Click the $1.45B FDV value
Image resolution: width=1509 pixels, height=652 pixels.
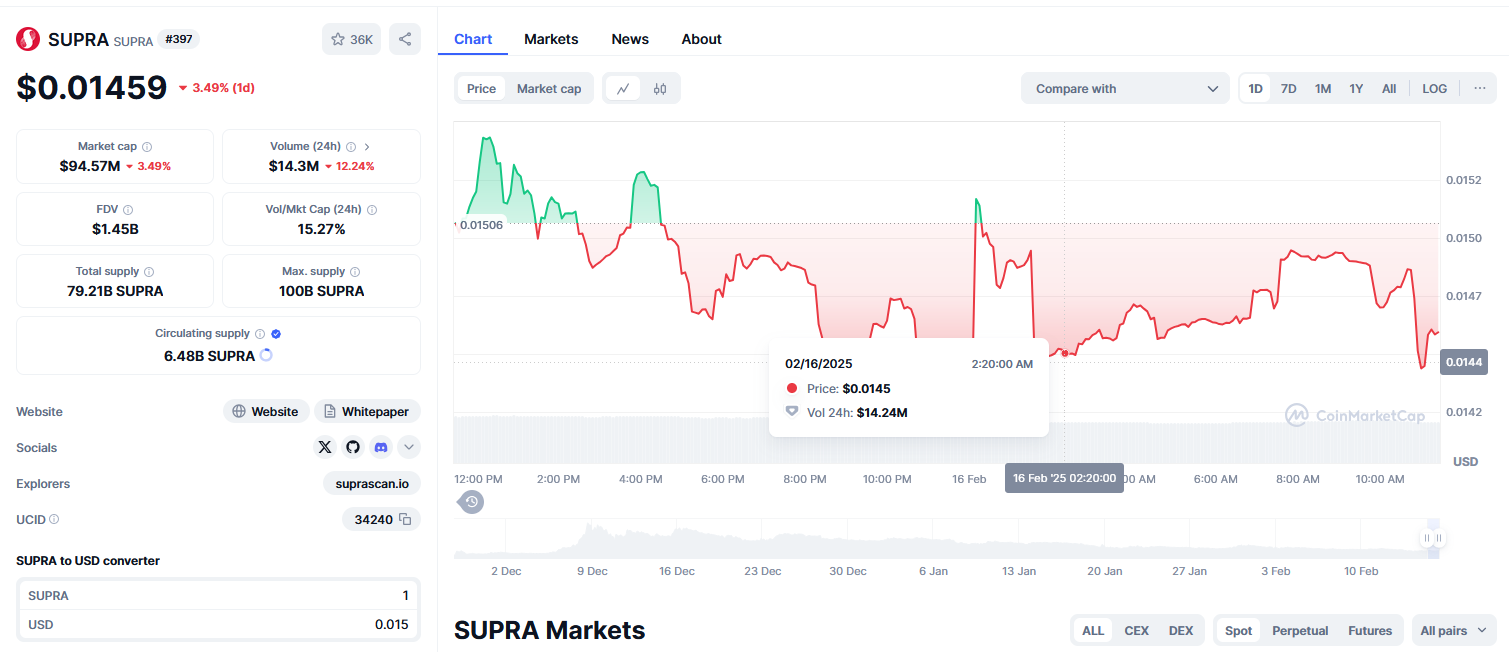tap(115, 229)
